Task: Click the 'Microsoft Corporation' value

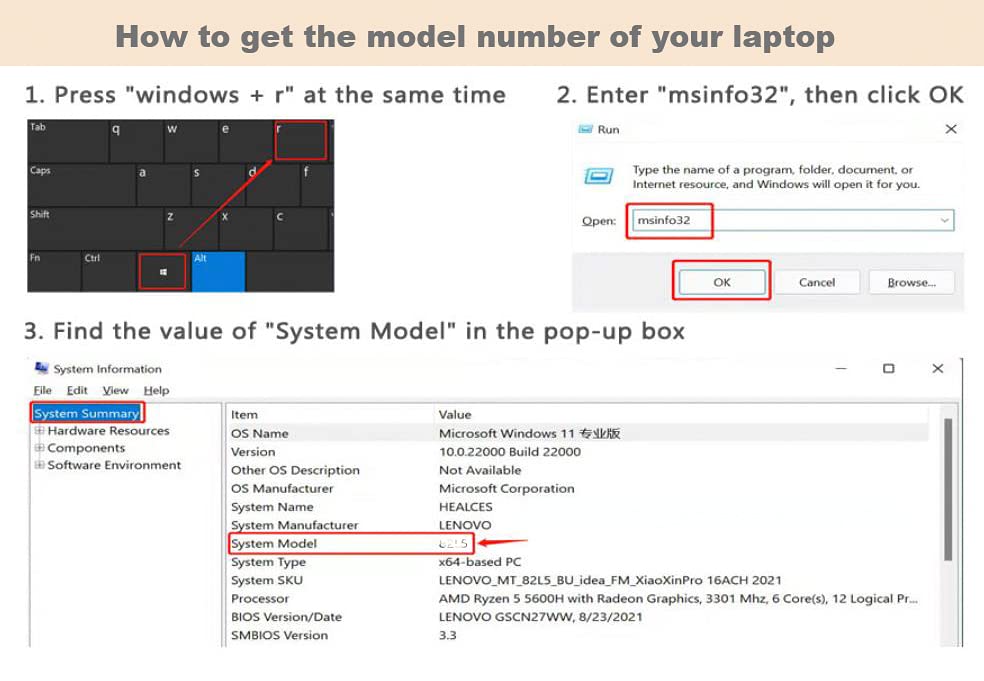Action: [x=506, y=488]
